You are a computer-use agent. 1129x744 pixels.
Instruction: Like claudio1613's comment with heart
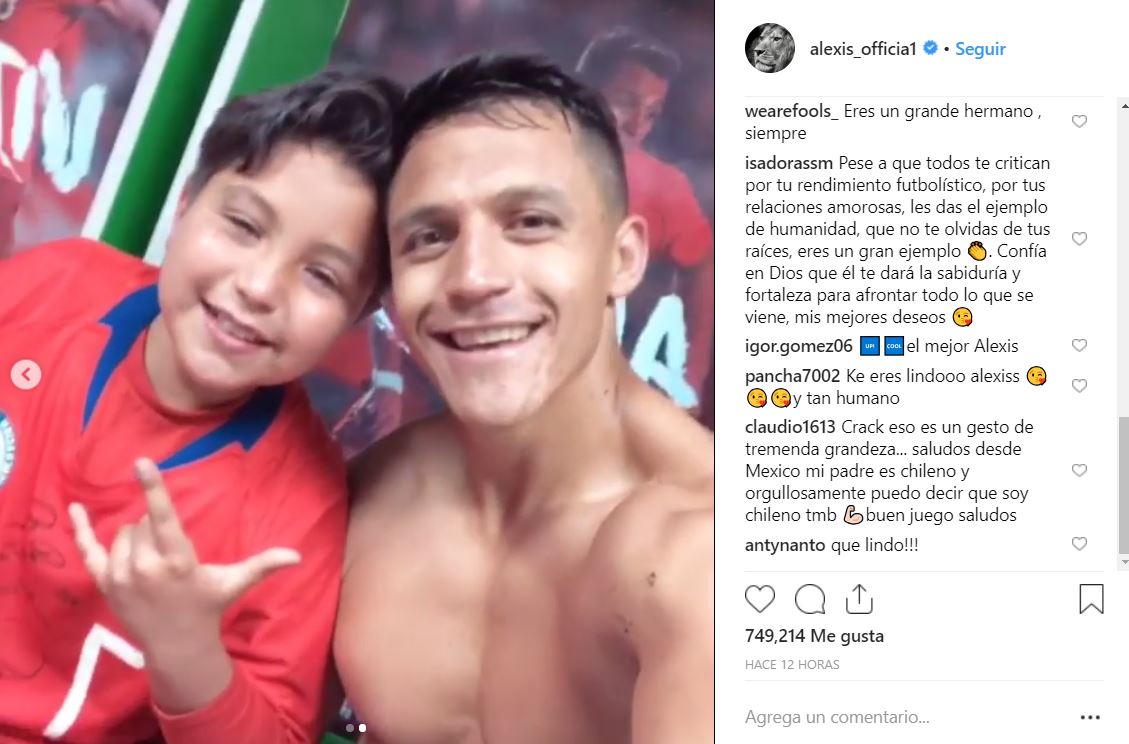[x=1079, y=471]
